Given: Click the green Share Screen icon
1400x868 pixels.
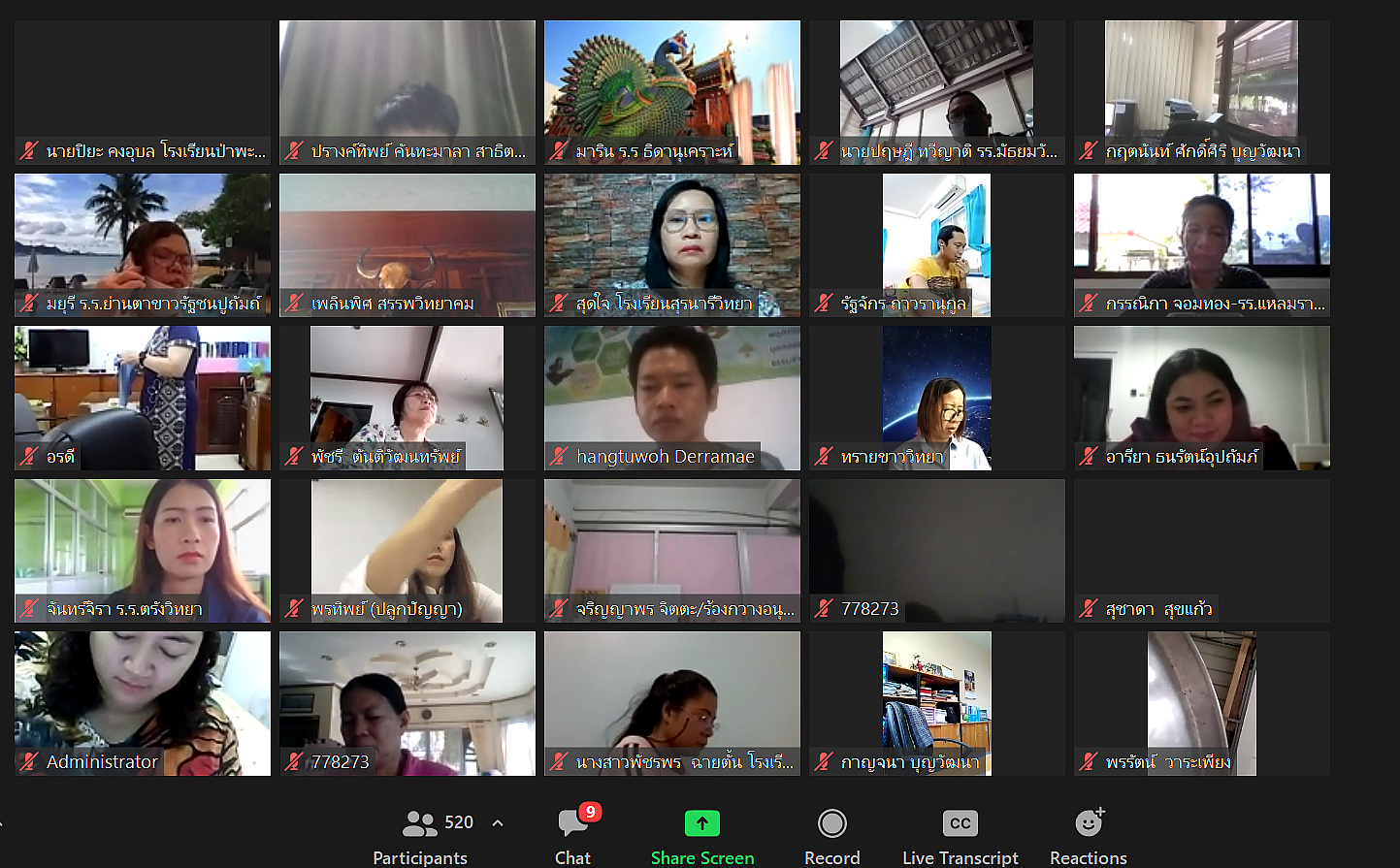Looking at the screenshot, I should point(701,823).
